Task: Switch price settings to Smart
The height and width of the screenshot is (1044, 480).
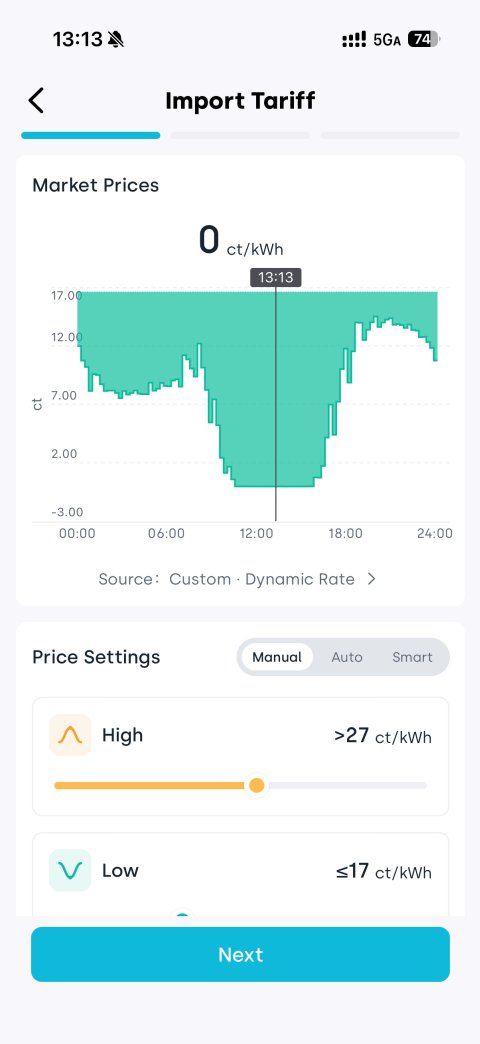Action: [x=412, y=657]
